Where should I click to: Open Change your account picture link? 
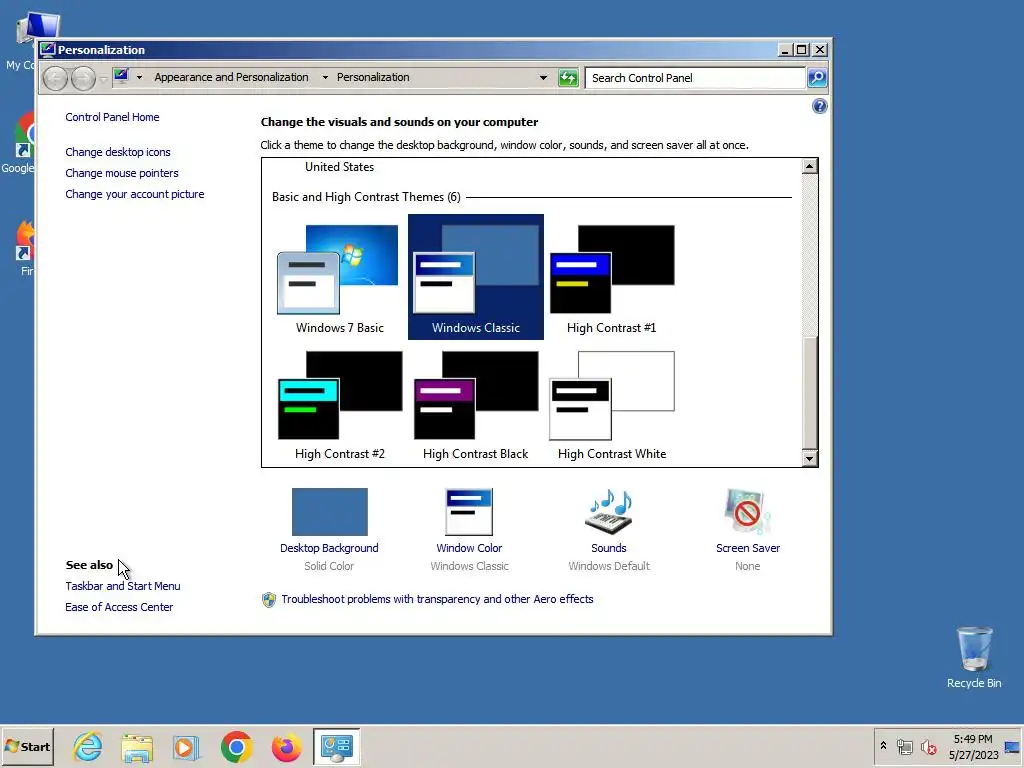(135, 194)
